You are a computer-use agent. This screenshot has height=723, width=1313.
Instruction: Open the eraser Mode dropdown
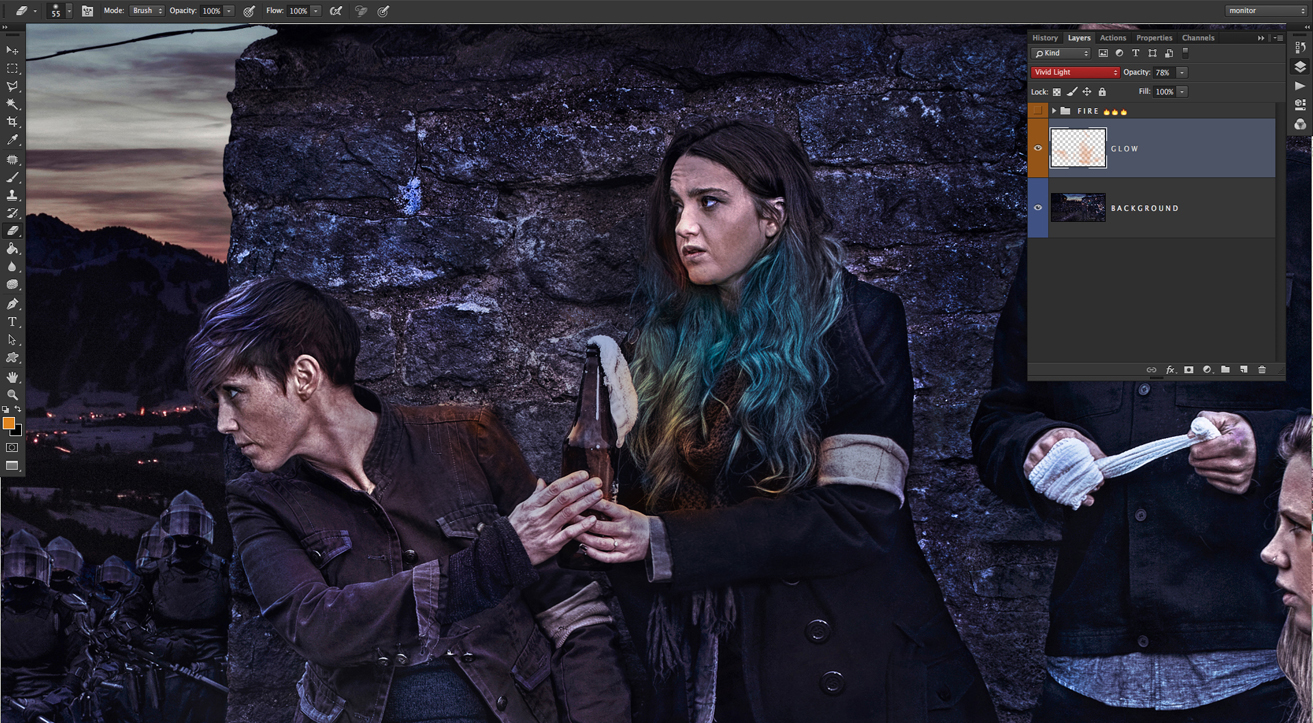pyautogui.click(x=147, y=11)
